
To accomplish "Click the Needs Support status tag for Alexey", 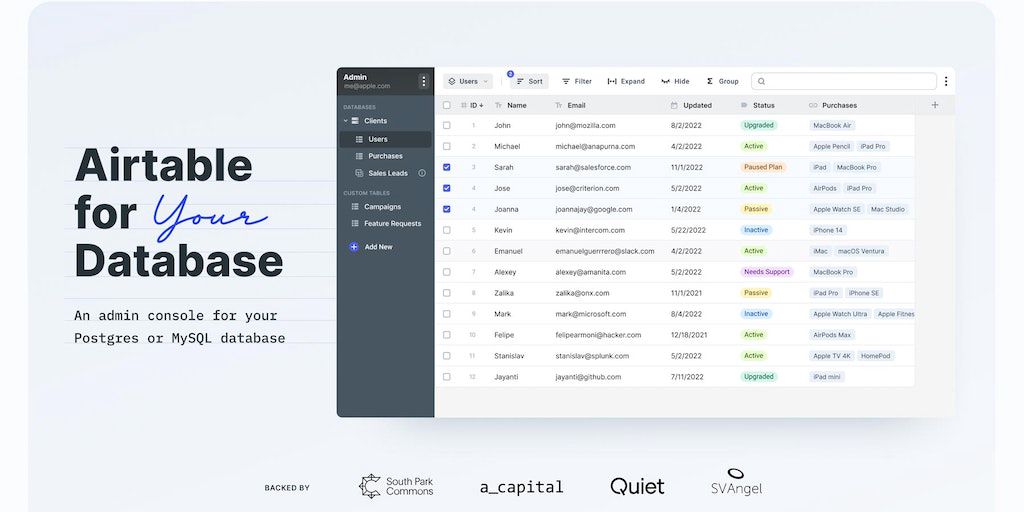I will [x=767, y=272].
